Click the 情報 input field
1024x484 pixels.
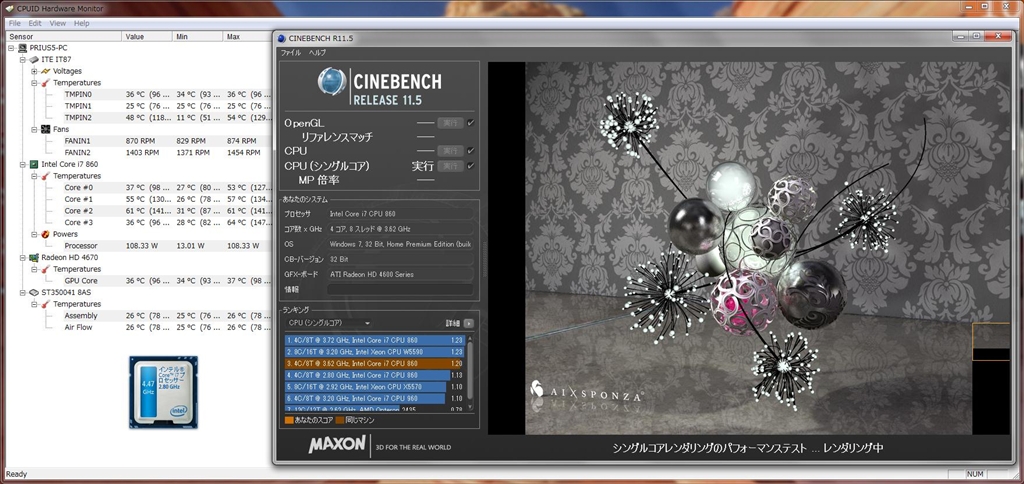[x=400, y=289]
